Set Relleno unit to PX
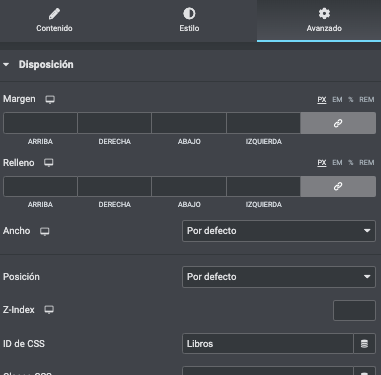Image resolution: width=381 pixels, height=375 pixels. pos(322,163)
